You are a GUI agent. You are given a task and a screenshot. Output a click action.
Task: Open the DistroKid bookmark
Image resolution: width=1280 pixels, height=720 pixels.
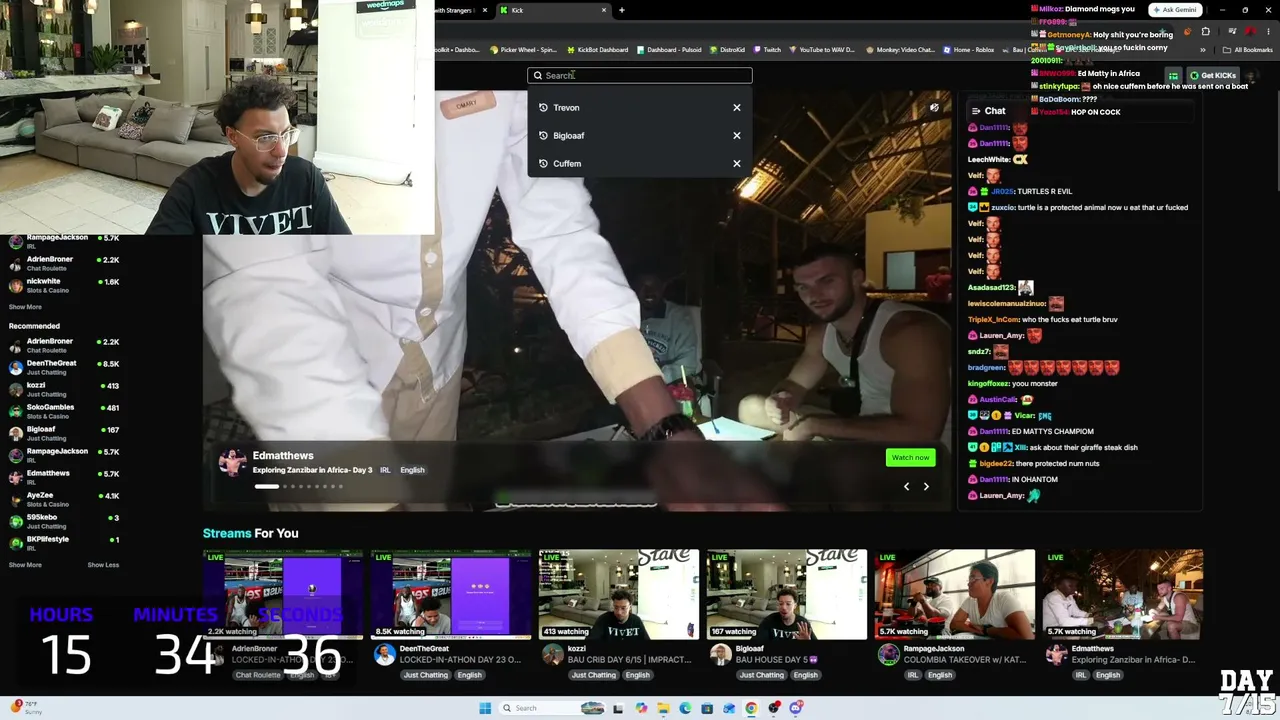[726, 50]
